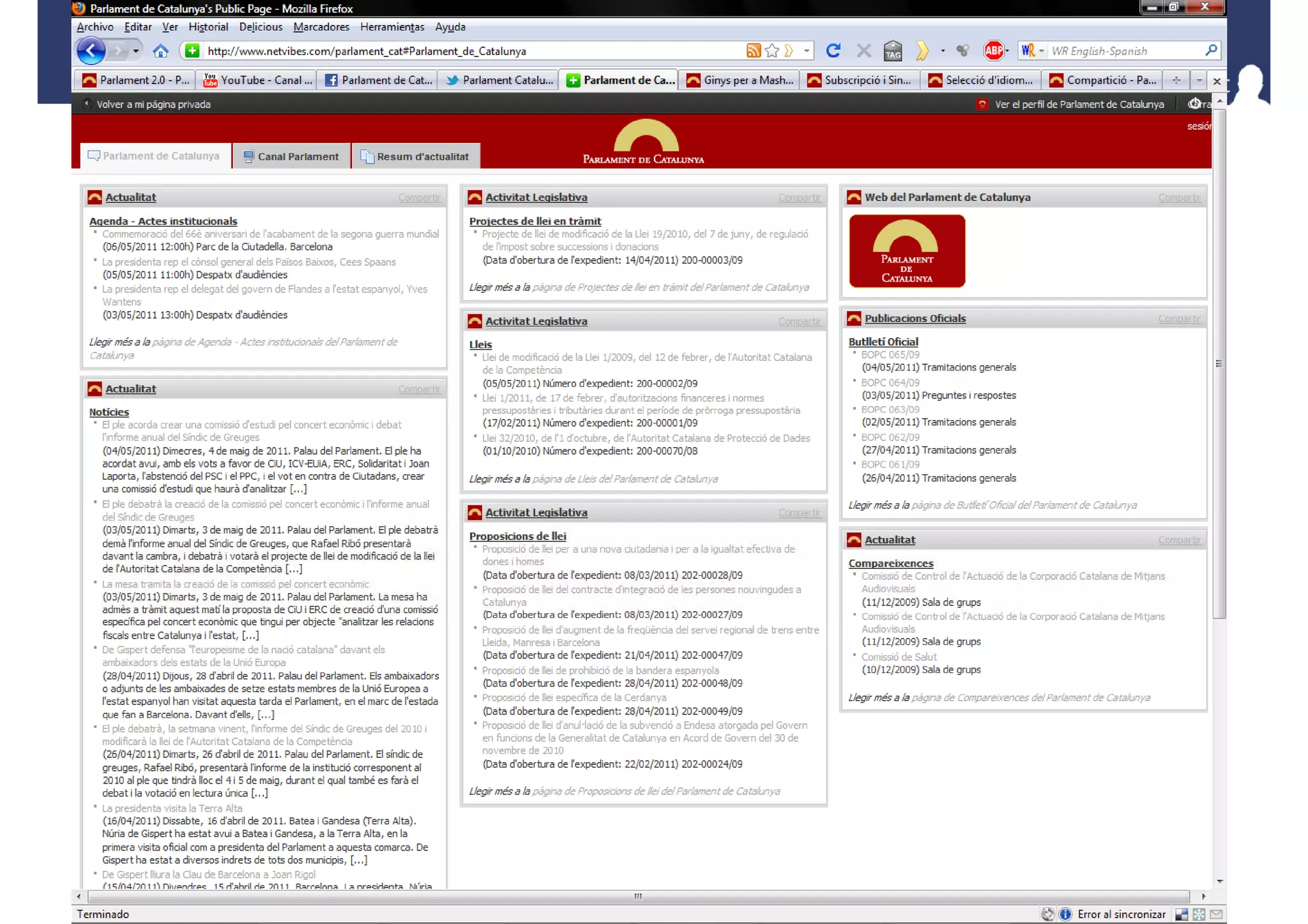Open BOPC 065/09 bulletin entry
1308x924 pixels.
click(890, 354)
